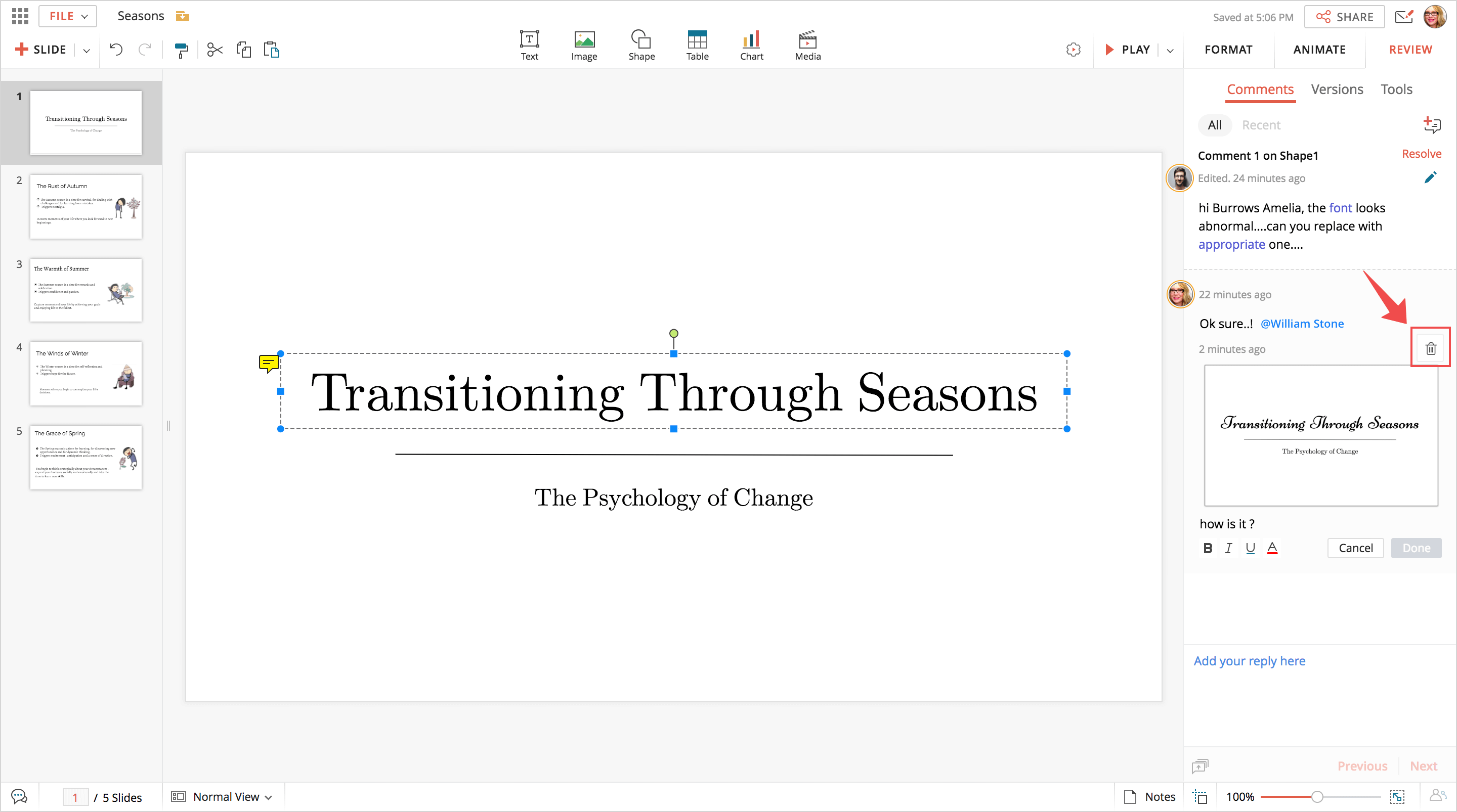Click Resolve on Comment 1
Screen dimensions: 1457x812
click(x=1421, y=154)
